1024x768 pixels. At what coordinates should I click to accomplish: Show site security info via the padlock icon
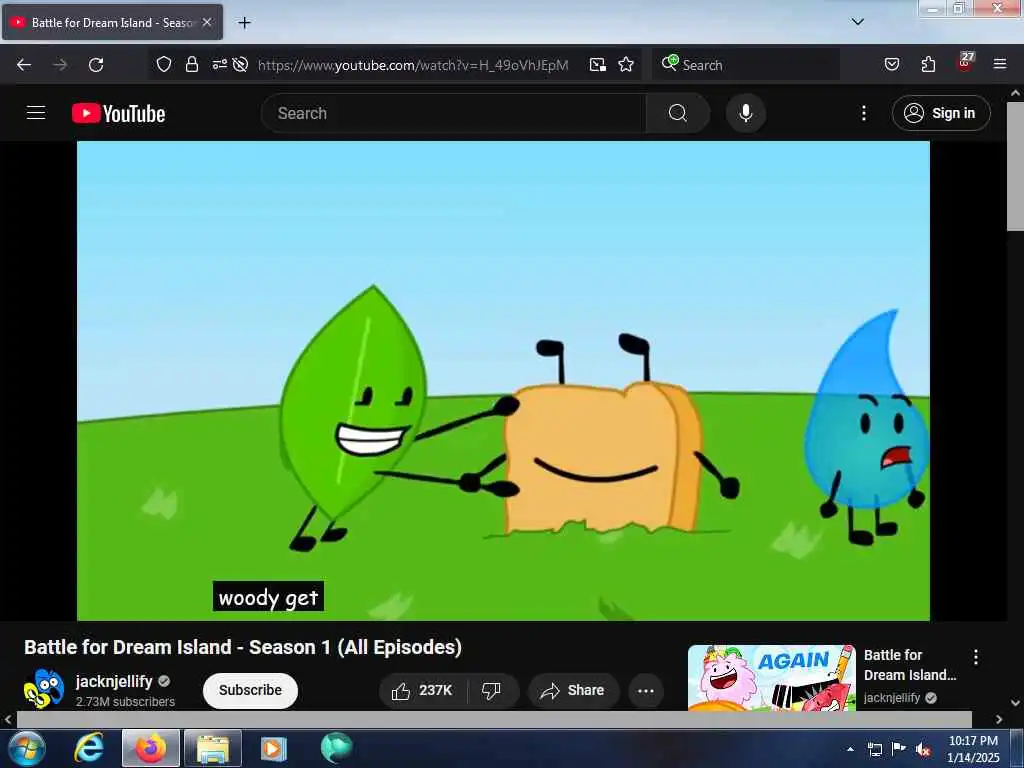pos(191,64)
